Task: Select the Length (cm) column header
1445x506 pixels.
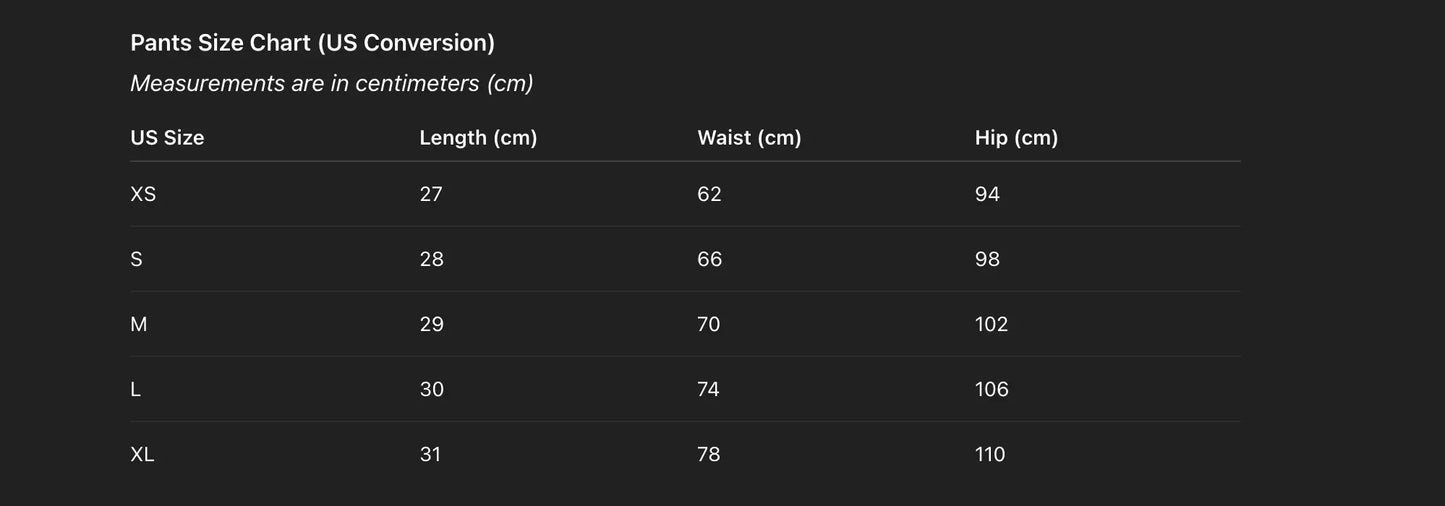Action: click(478, 138)
